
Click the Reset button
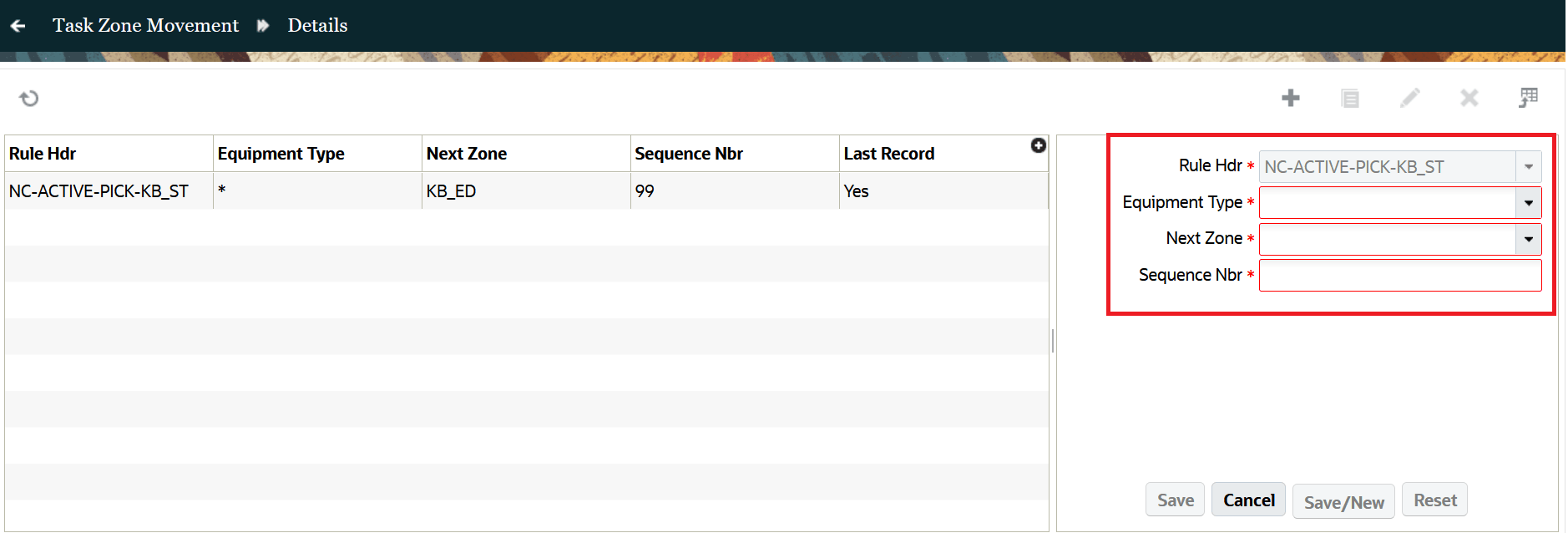pyautogui.click(x=1434, y=500)
